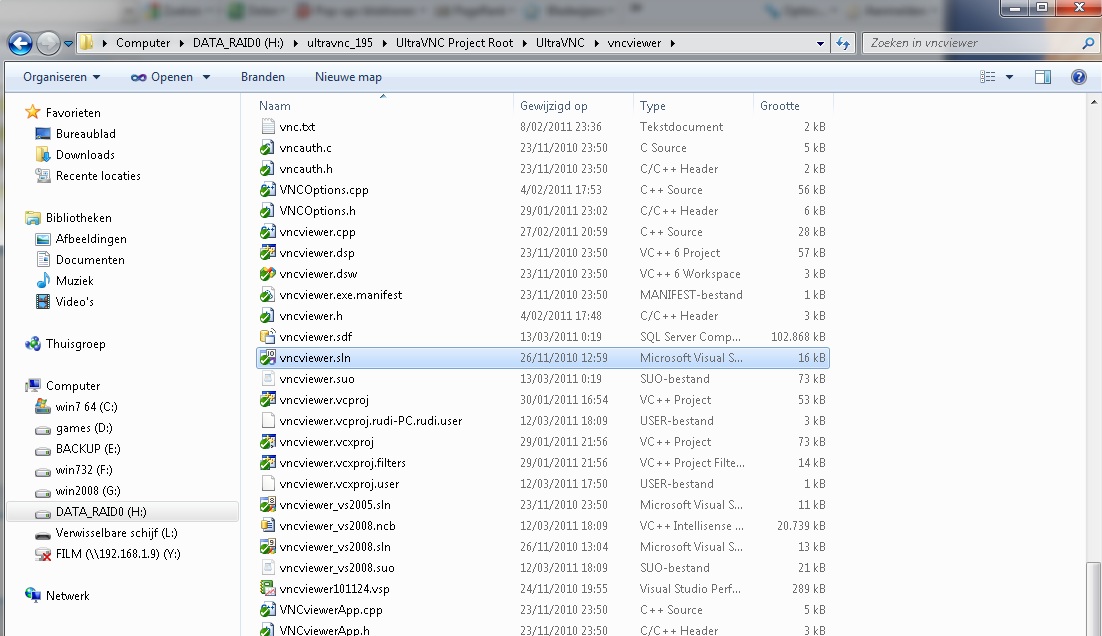Click the search magnifier icon

1089,43
